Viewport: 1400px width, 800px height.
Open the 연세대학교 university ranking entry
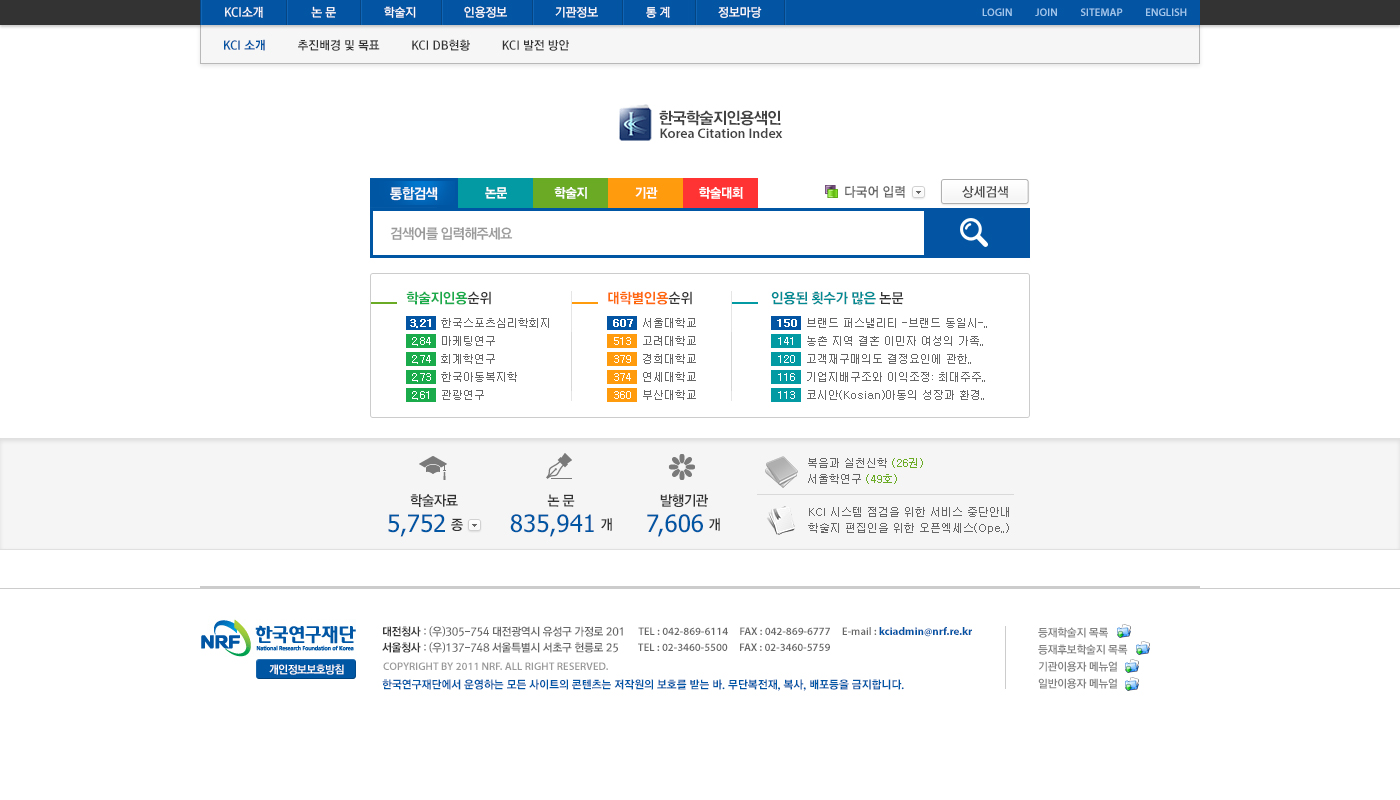point(669,377)
